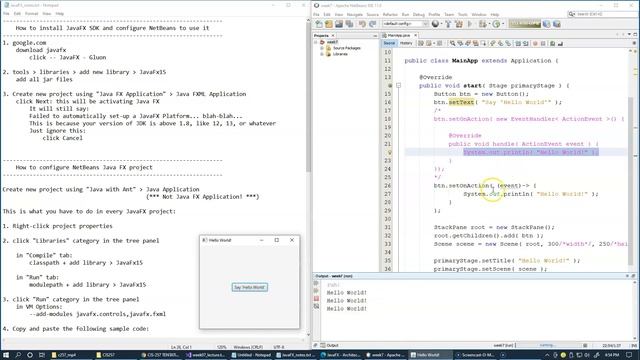The height and width of the screenshot is (360, 640).
Task: Select the Libraries tree item
Action: pyautogui.click(x=340, y=54)
